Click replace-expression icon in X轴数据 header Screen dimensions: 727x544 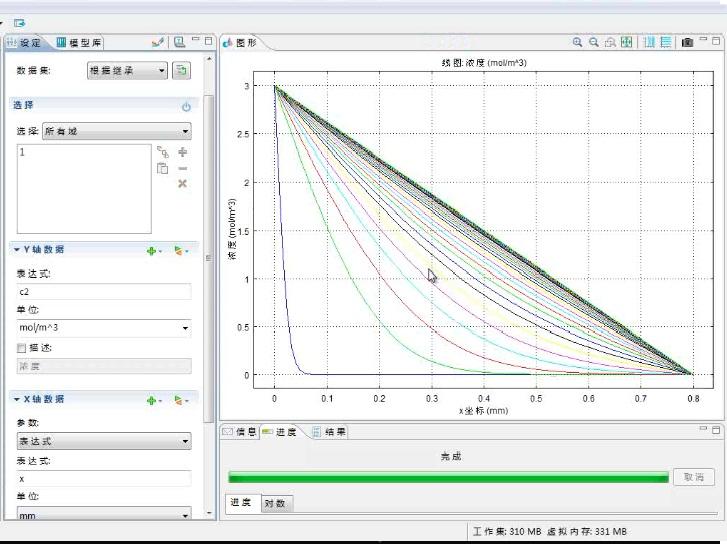pos(181,400)
